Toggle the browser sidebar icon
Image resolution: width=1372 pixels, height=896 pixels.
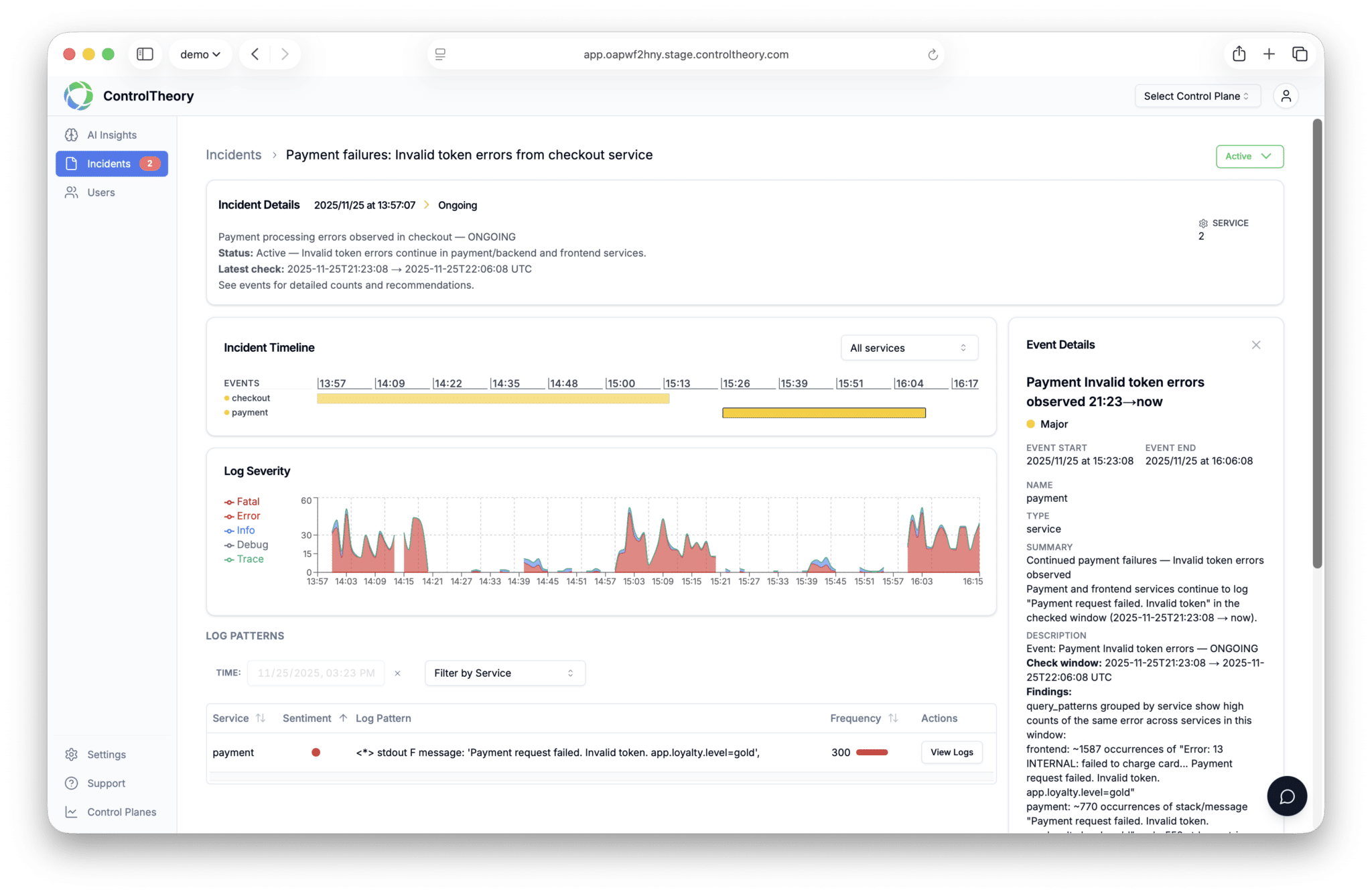tap(145, 54)
